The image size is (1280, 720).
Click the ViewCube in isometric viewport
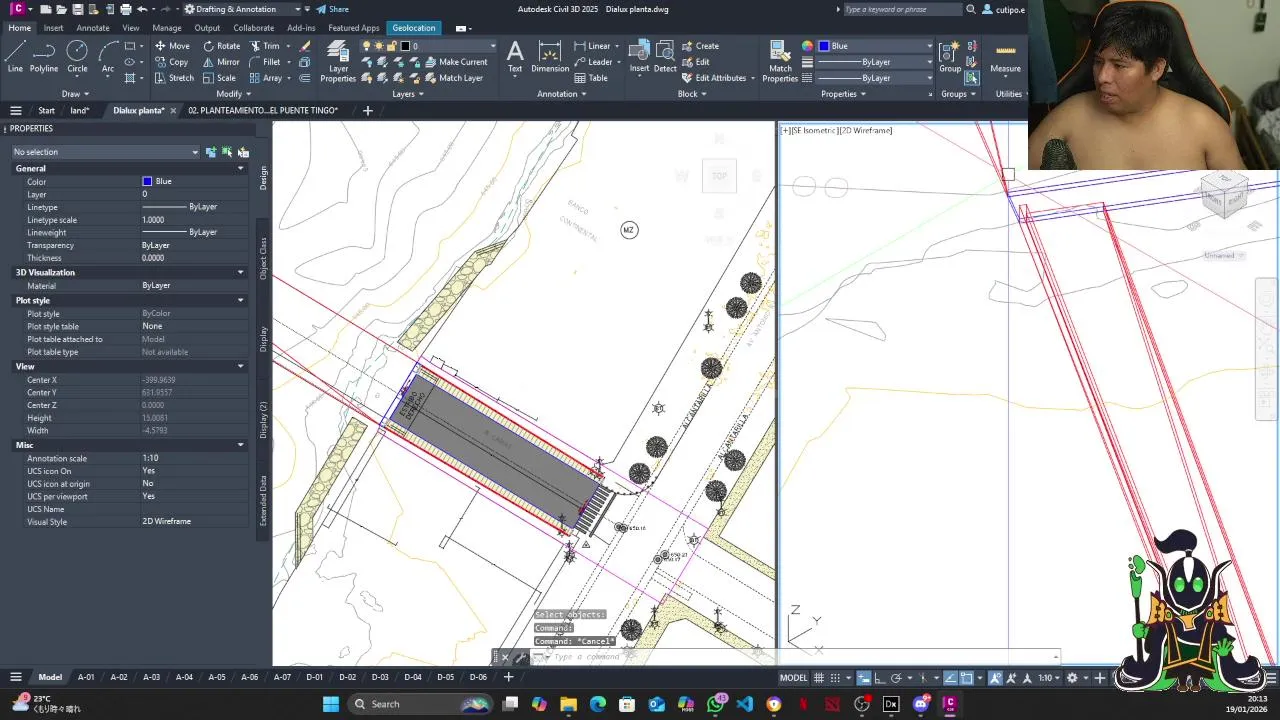[1225, 195]
